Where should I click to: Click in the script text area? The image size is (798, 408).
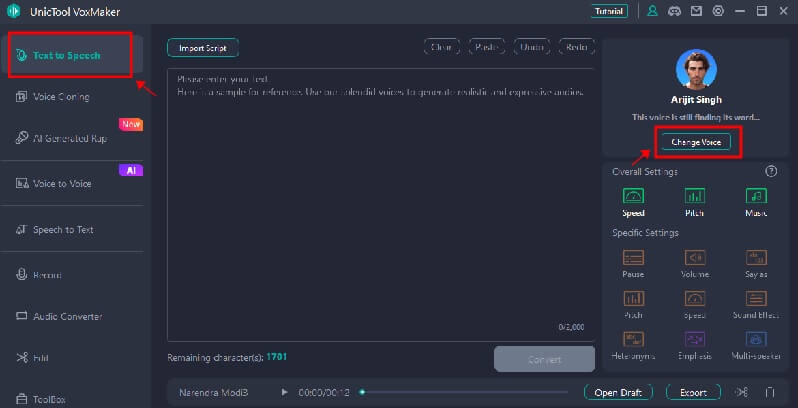pyautogui.click(x=381, y=205)
